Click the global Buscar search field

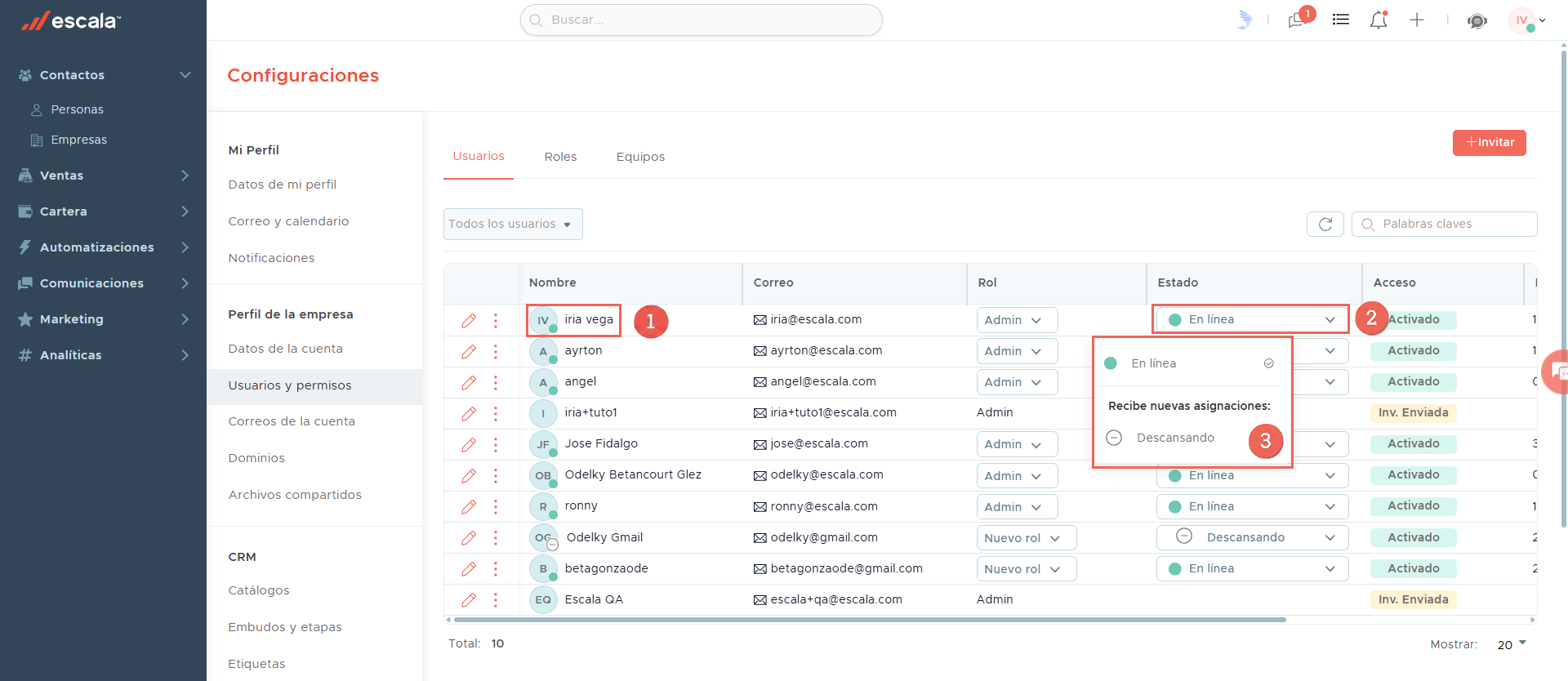click(702, 20)
